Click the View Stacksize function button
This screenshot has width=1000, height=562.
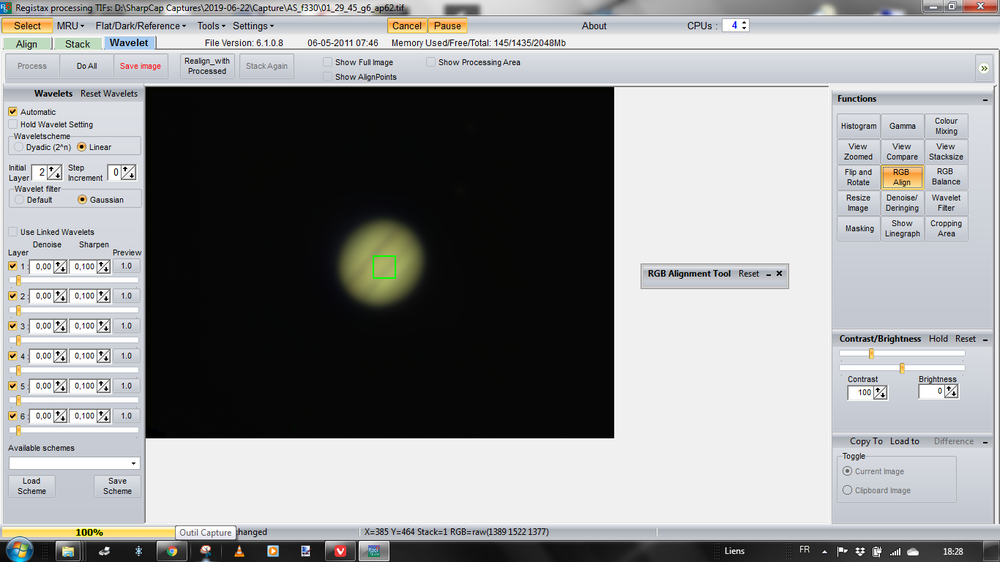[x=946, y=152]
